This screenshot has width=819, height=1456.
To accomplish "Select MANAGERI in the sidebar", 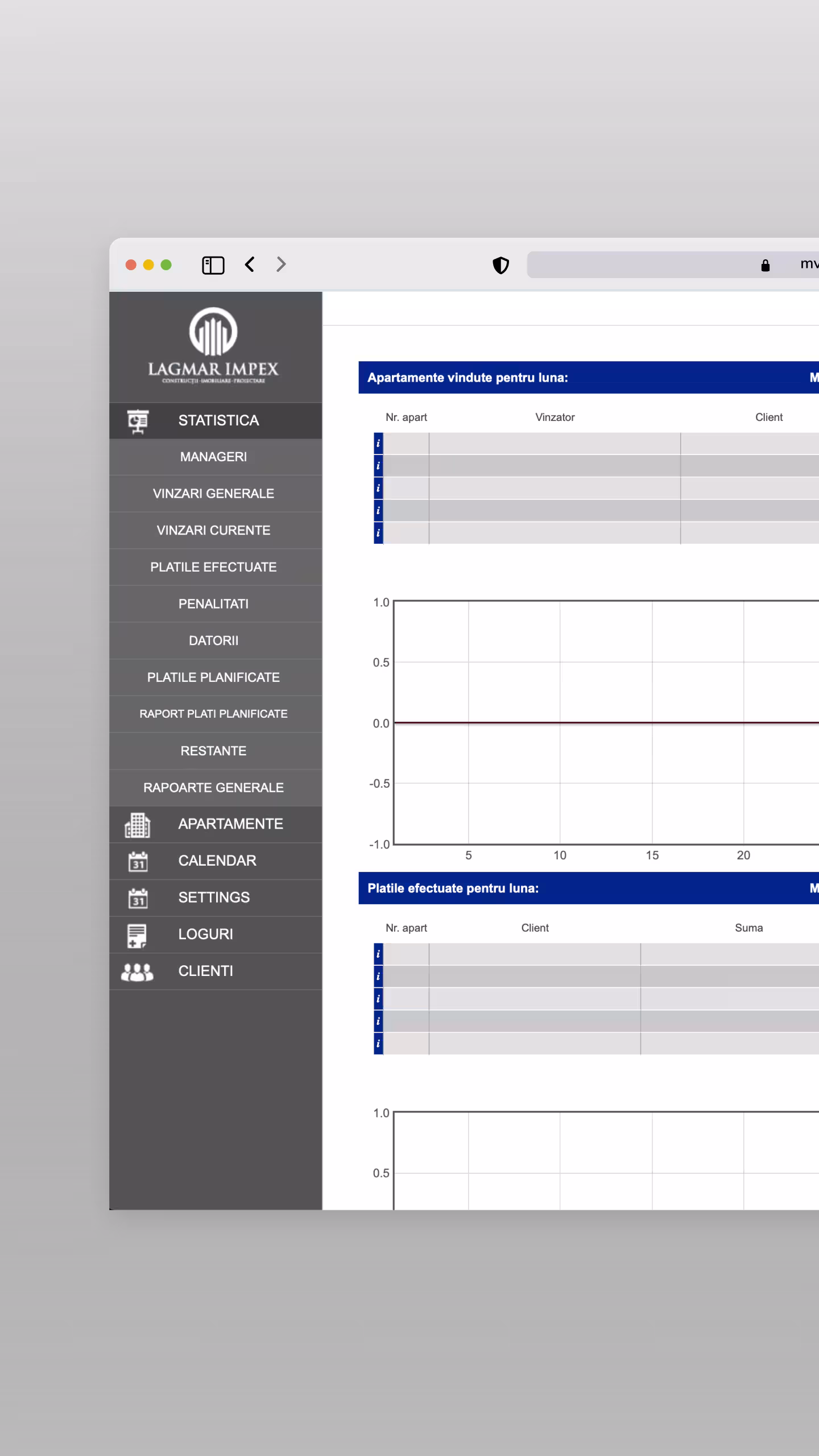I will tap(216, 457).
